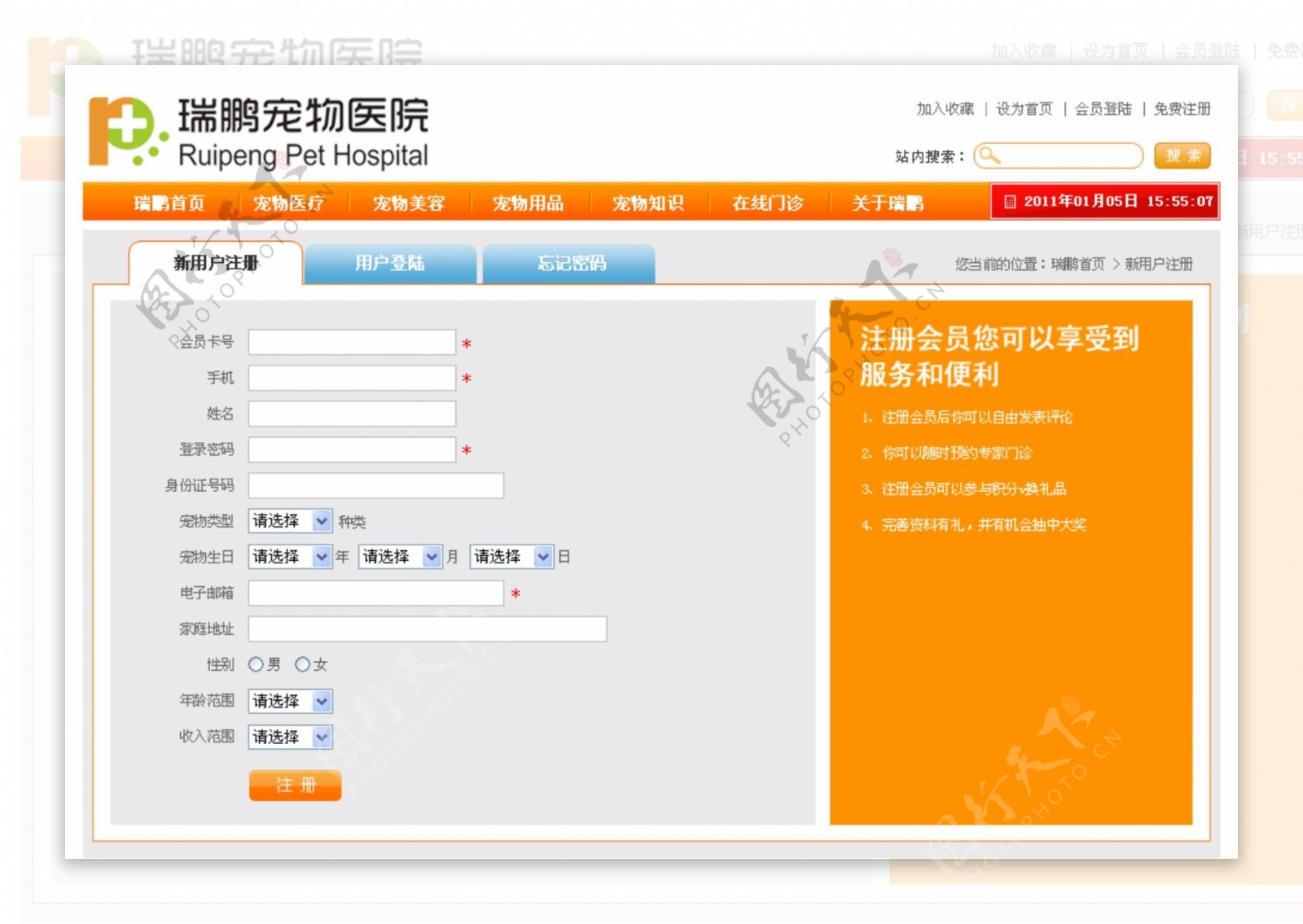The image size is (1303, 924).
Task: Open the 宠物医疗 nav menu
Action: [289, 203]
